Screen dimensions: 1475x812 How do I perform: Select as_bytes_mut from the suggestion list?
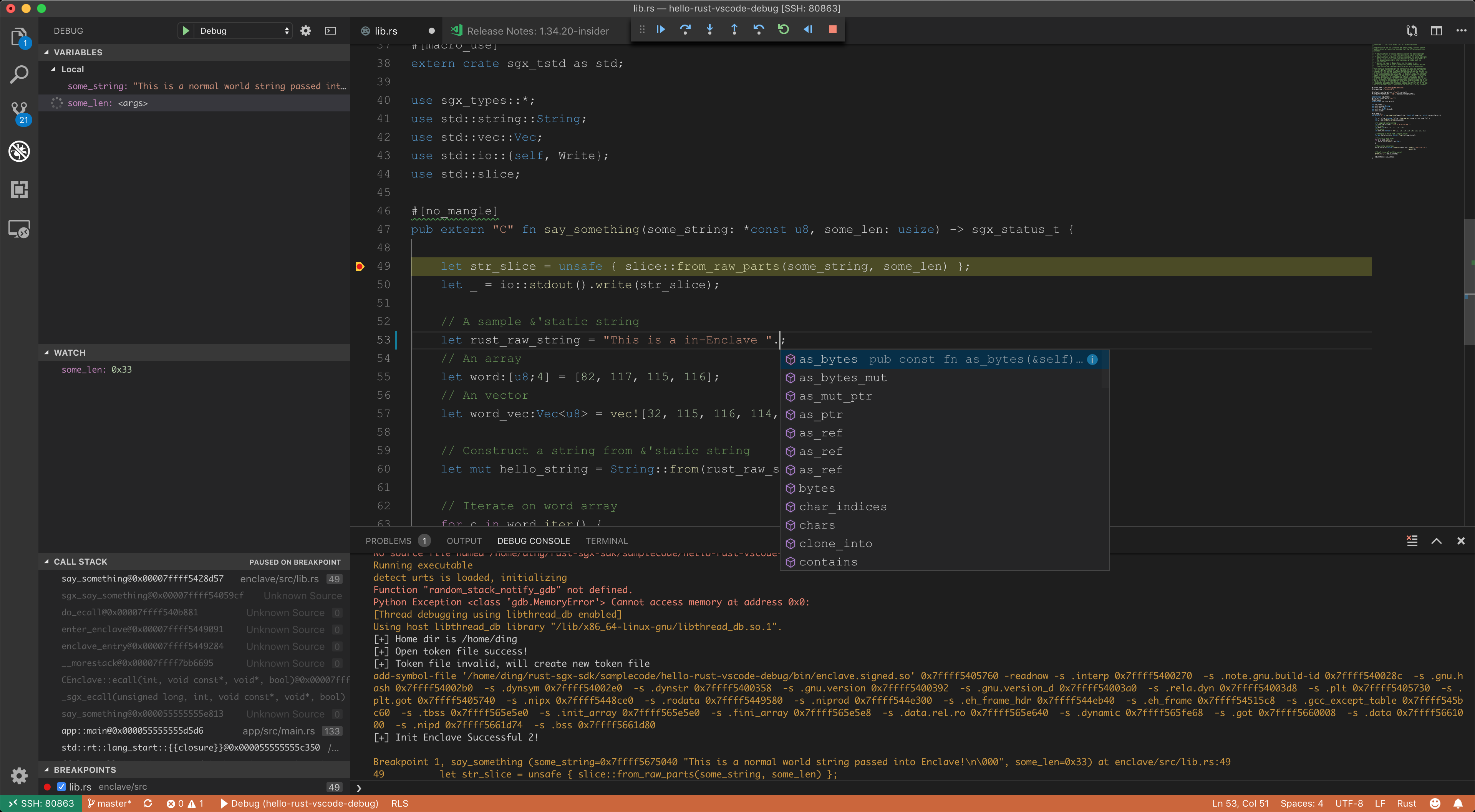click(x=842, y=378)
